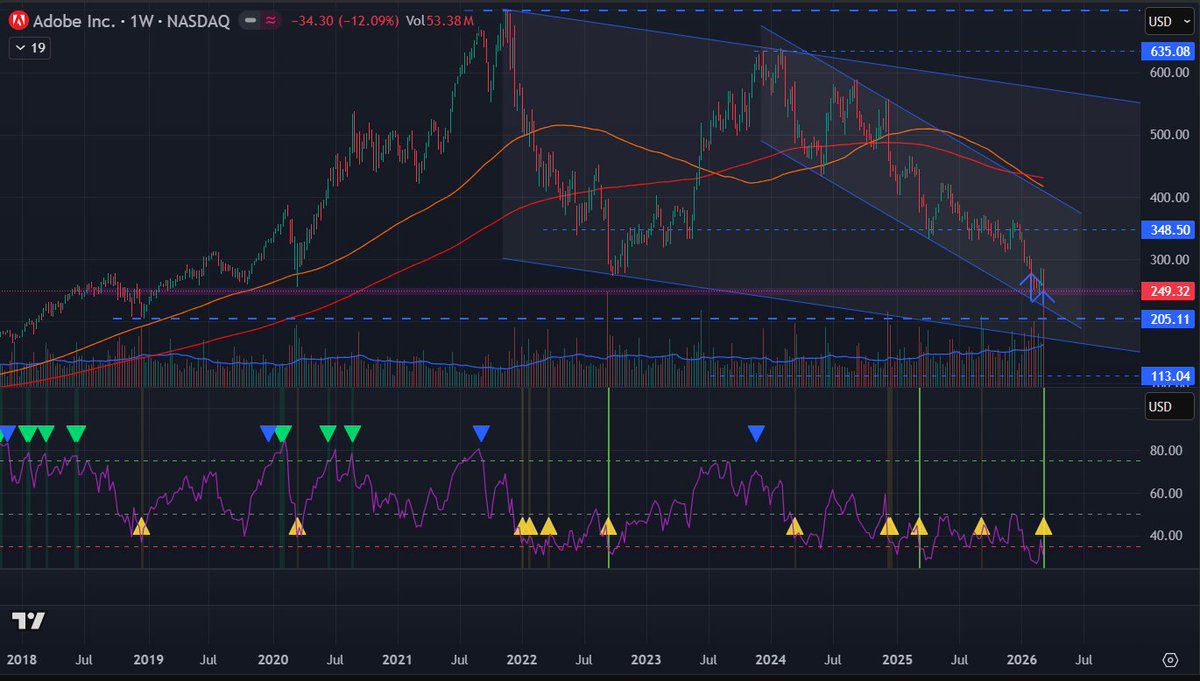1200x681 pixels.
Task: Click the 500.00 price axis label
Action: coord(1169,135)
